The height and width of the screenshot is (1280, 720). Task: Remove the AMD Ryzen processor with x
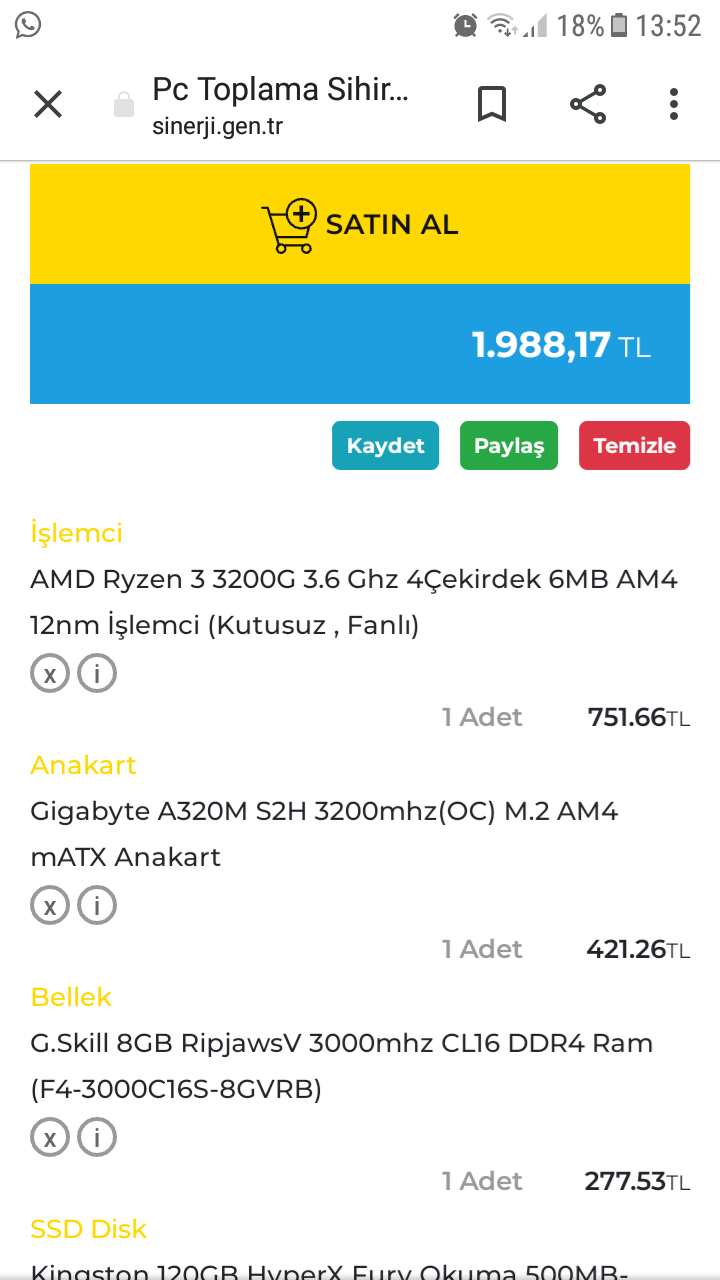click(x=49, y=674)
